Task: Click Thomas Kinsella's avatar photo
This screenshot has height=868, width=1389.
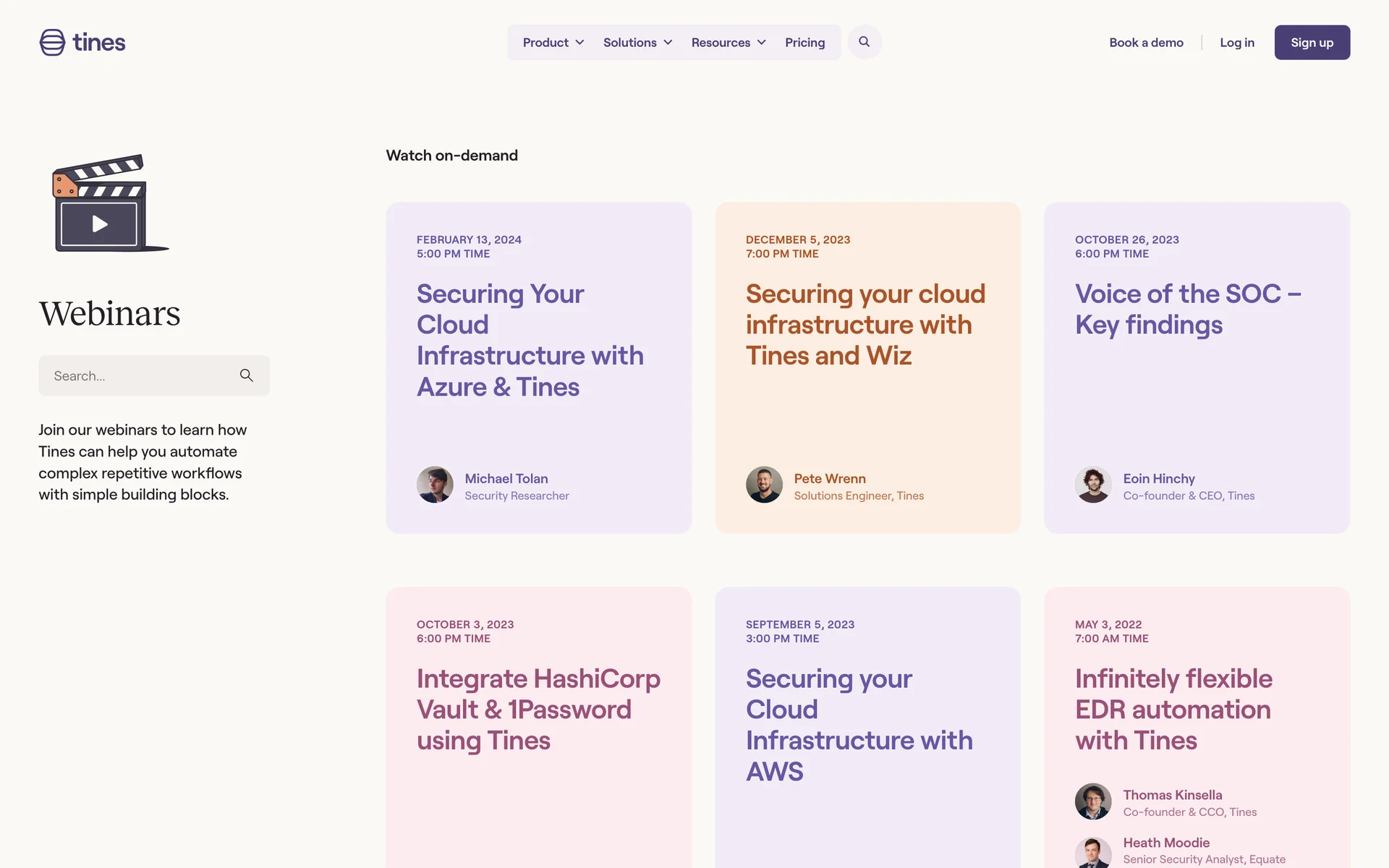Action: (x=1093, y=801)
